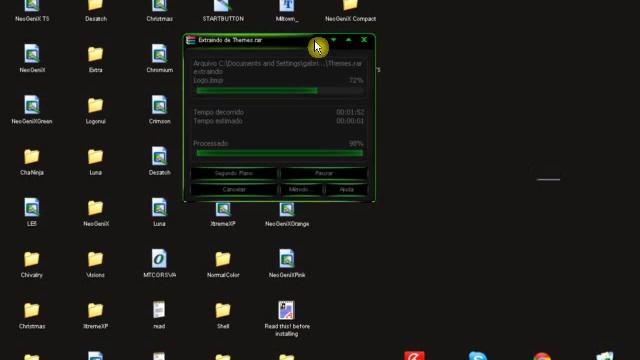This screenshot has width=640, height=360.
Task: Open help with the Ajuda button
Action: coord(347,190)
